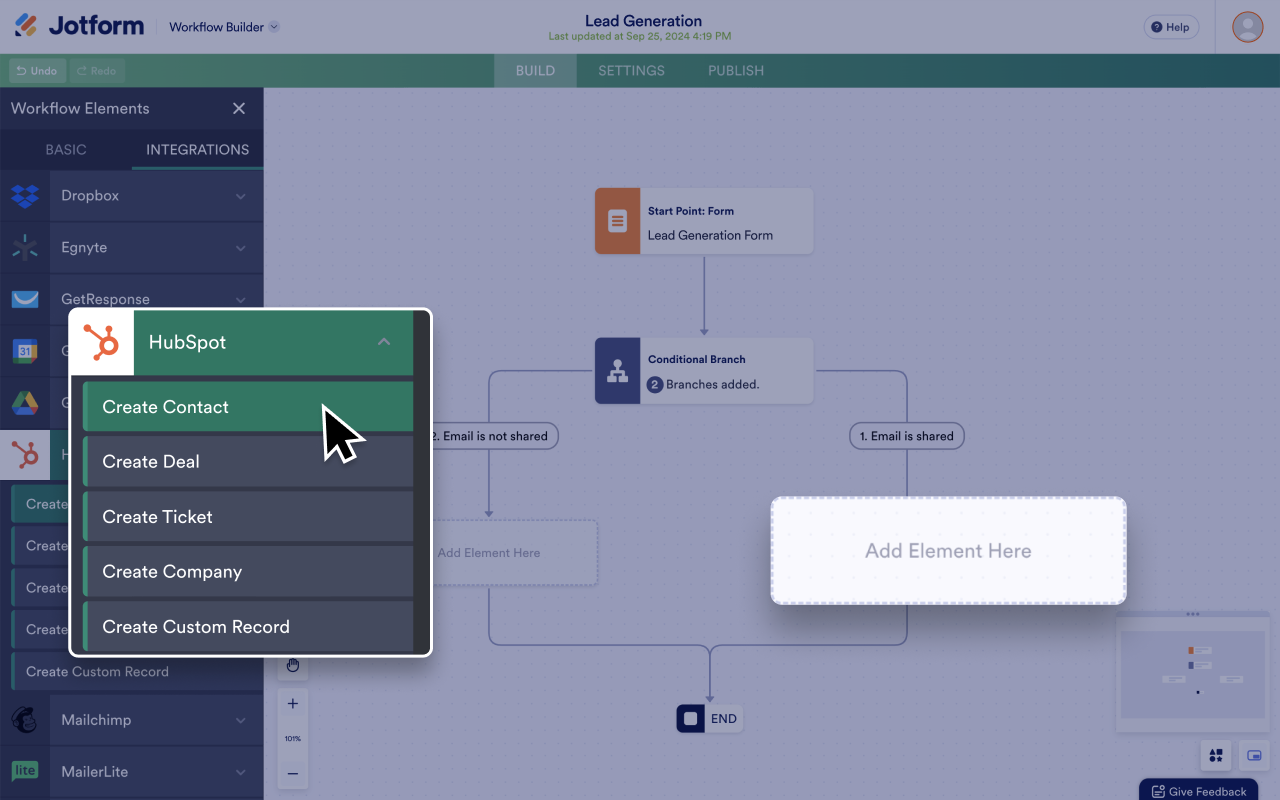
Task: Toggle the minimap view icon
Action: (1254, 755)
